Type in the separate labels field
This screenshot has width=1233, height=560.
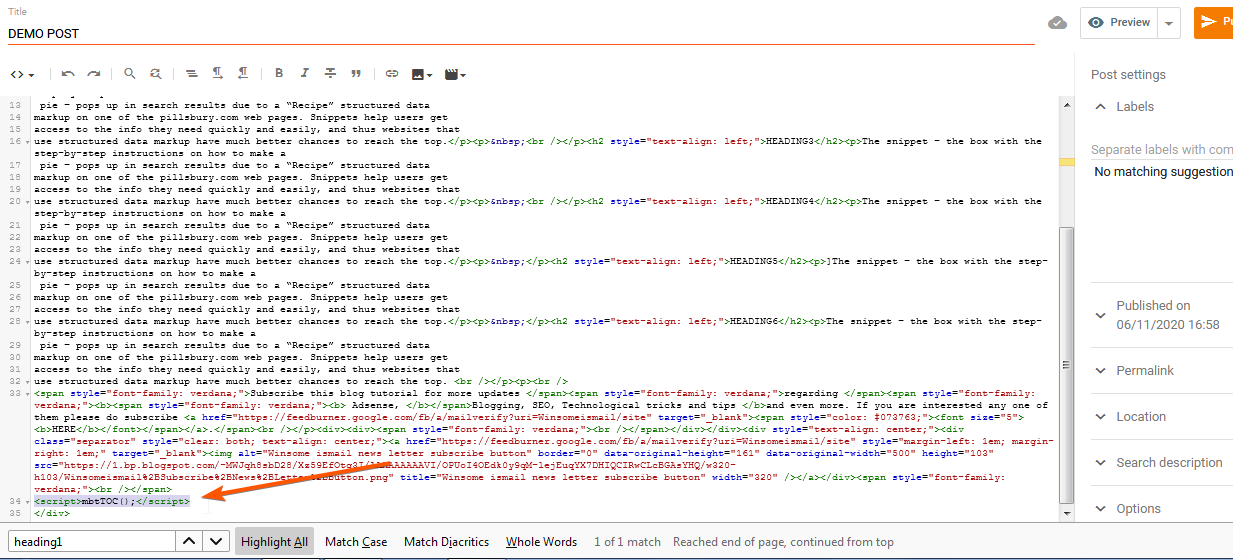(1161, 149)
